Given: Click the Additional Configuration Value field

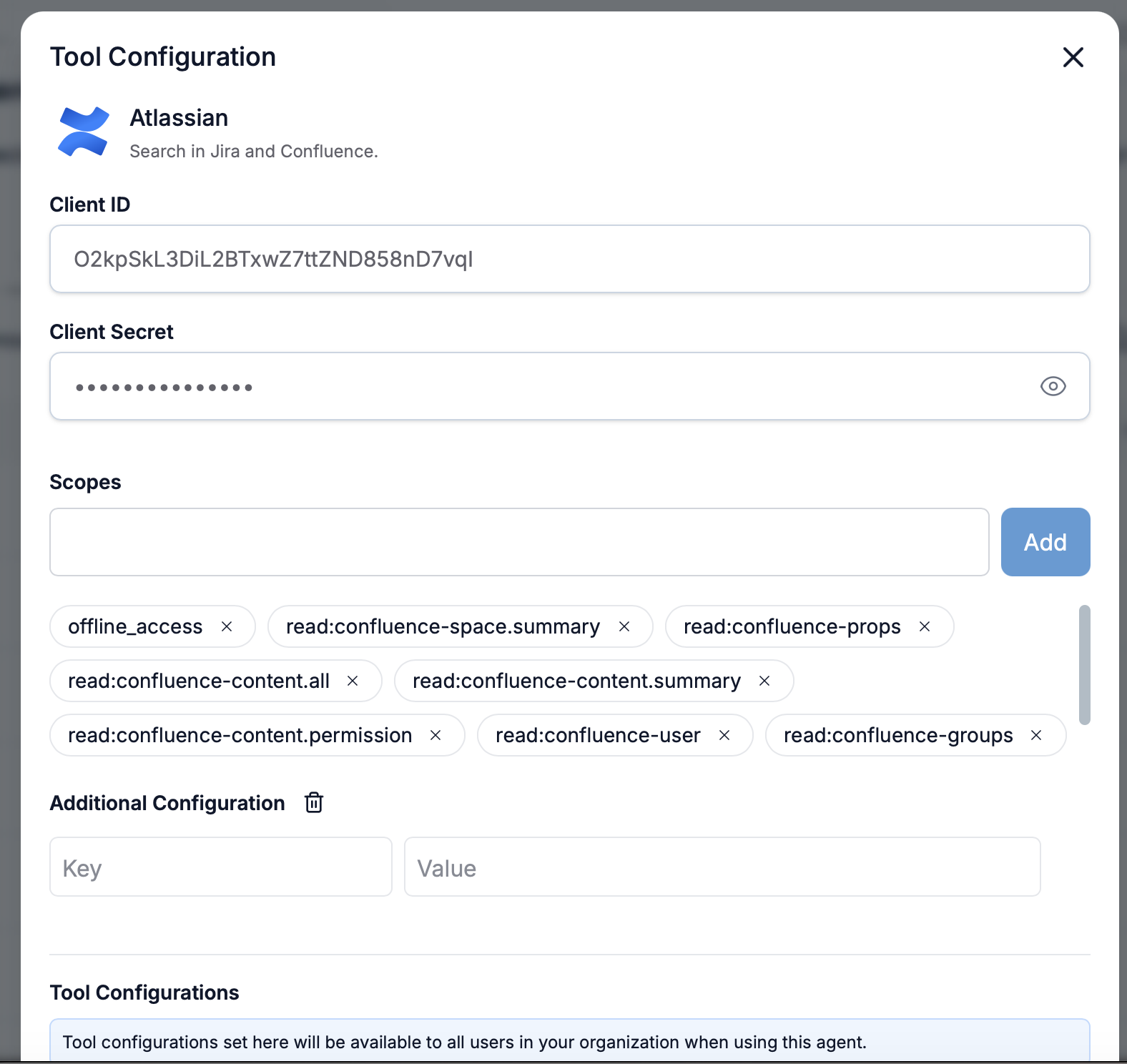Looking at the screenshot, I should [722, 867].
